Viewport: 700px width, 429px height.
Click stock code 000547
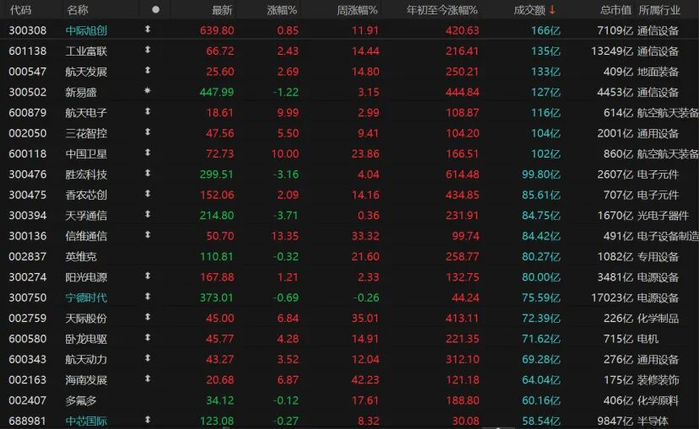tap(28, 71)
